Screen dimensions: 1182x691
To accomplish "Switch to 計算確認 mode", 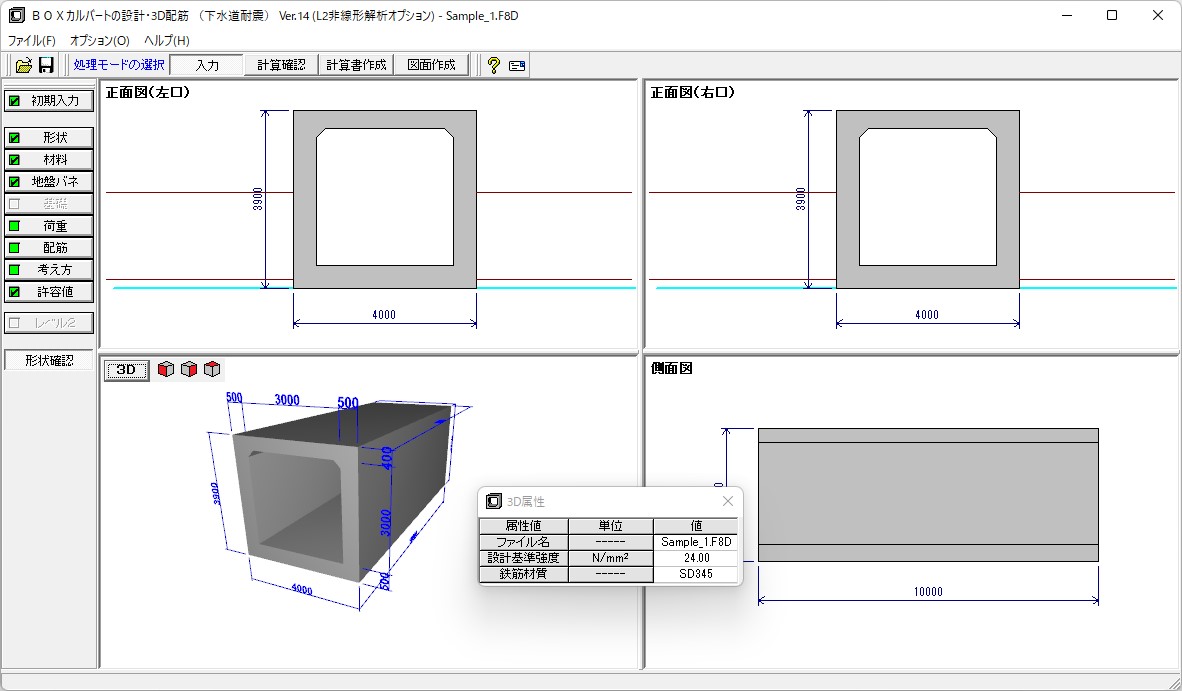I will [x=281, y=66].
